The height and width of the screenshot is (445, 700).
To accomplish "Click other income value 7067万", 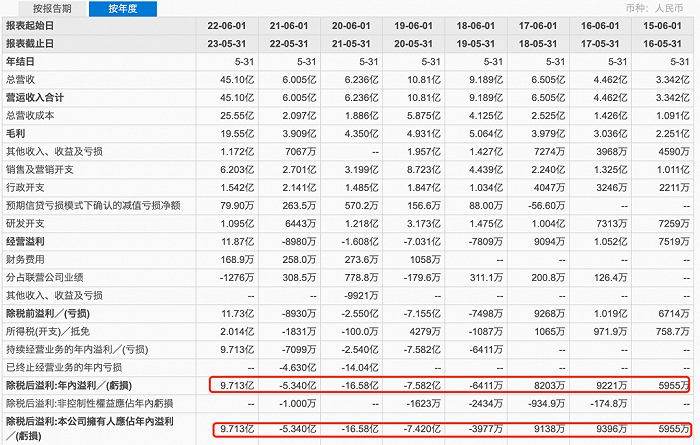I will (x=300, y=152).
